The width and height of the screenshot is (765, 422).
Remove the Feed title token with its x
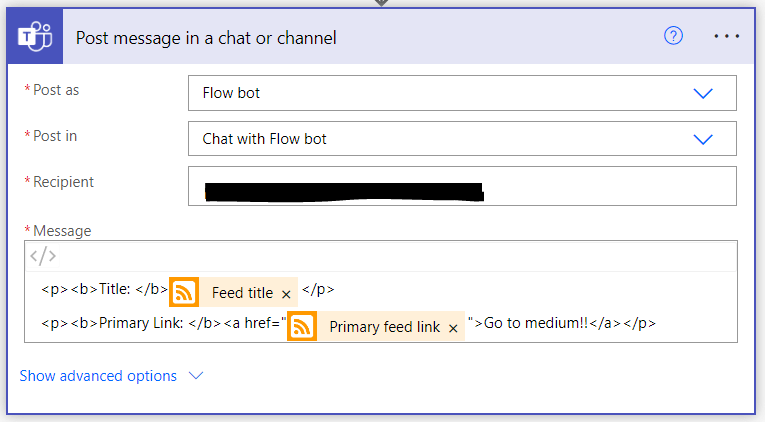[x=286, y=294]
